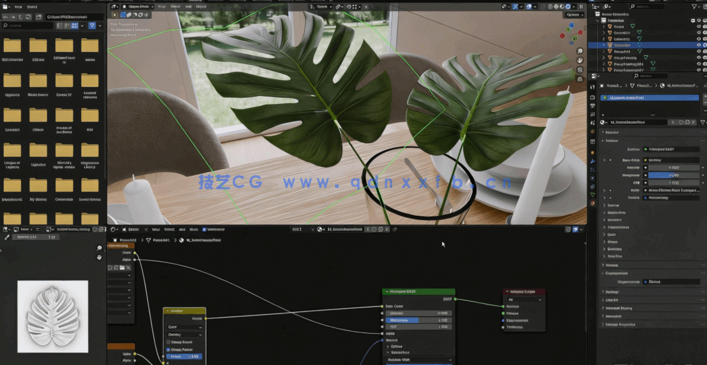Click the viewport zoom magnifier gizmo

[580, 51]
